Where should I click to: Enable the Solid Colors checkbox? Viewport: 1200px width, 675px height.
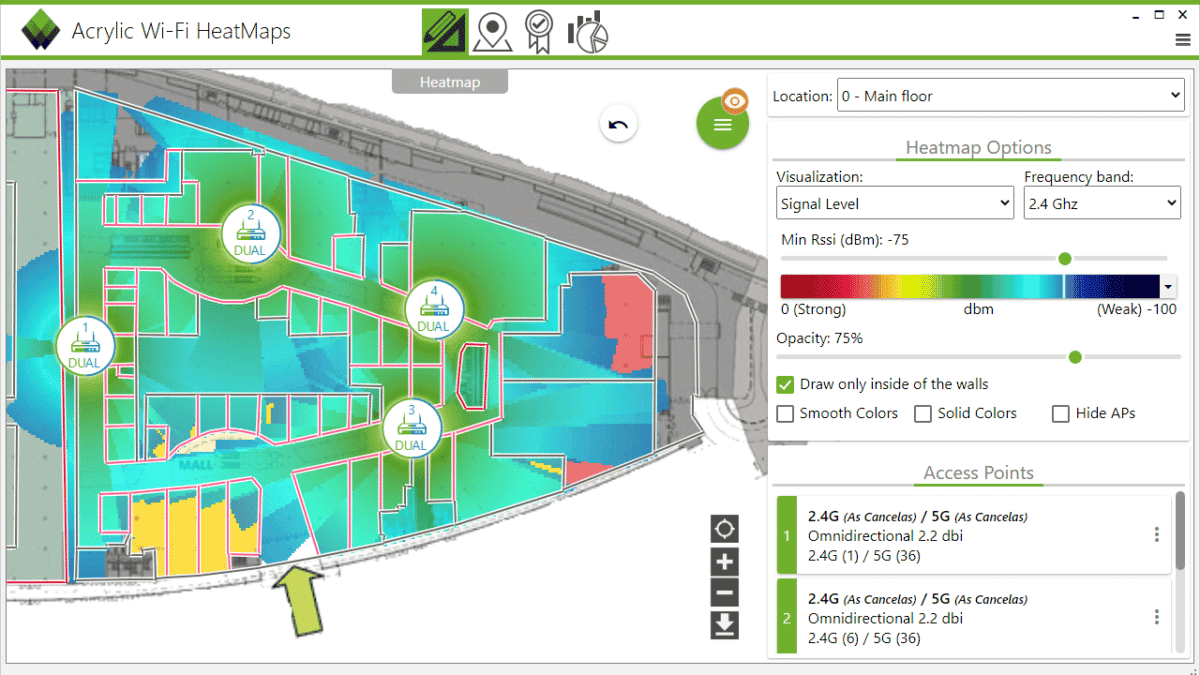point(923,413)
